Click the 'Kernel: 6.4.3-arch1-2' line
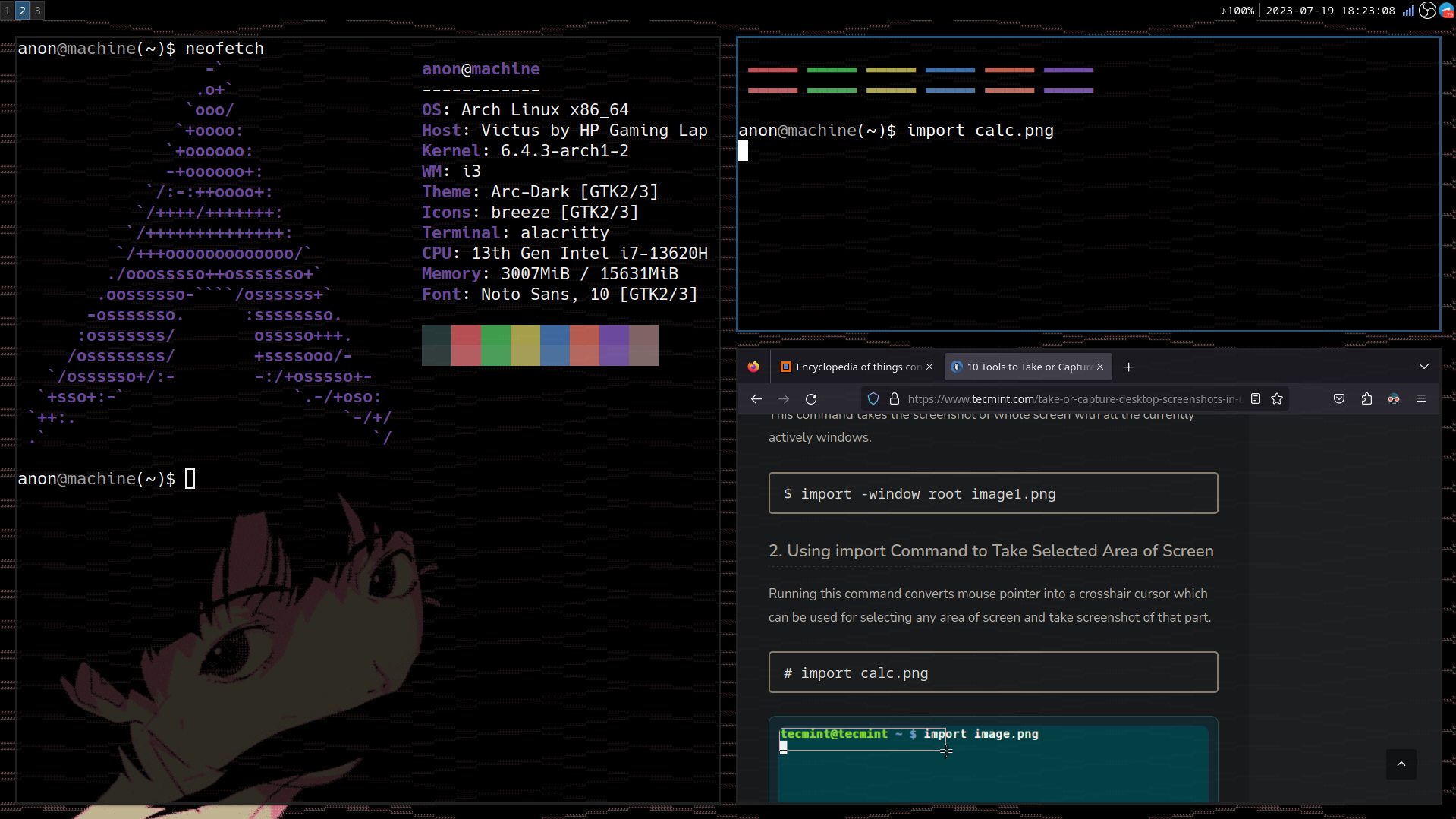This screenshot has width=1456, height=819. click(525, 151)
